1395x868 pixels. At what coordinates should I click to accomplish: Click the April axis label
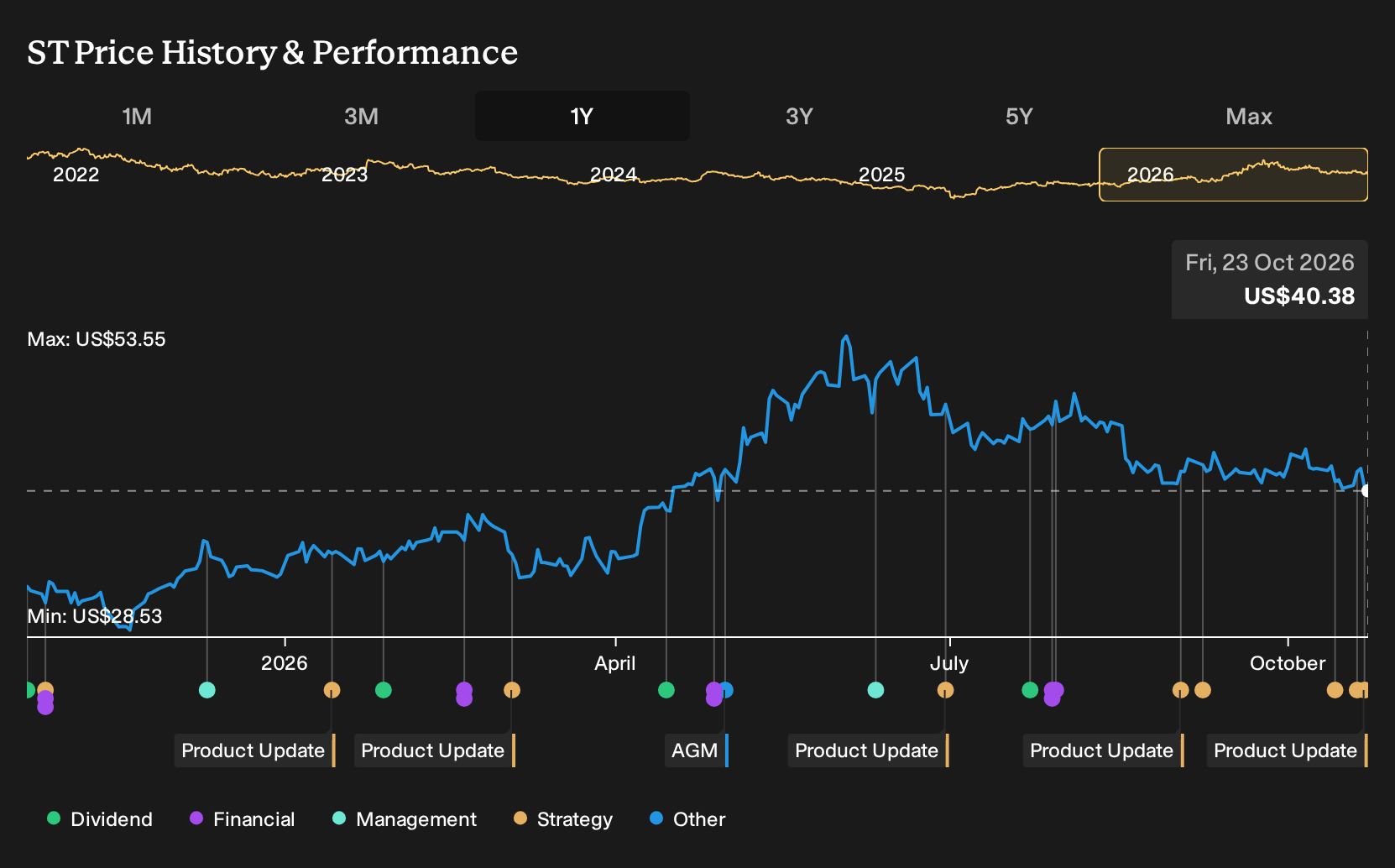[x=615, y=663]
